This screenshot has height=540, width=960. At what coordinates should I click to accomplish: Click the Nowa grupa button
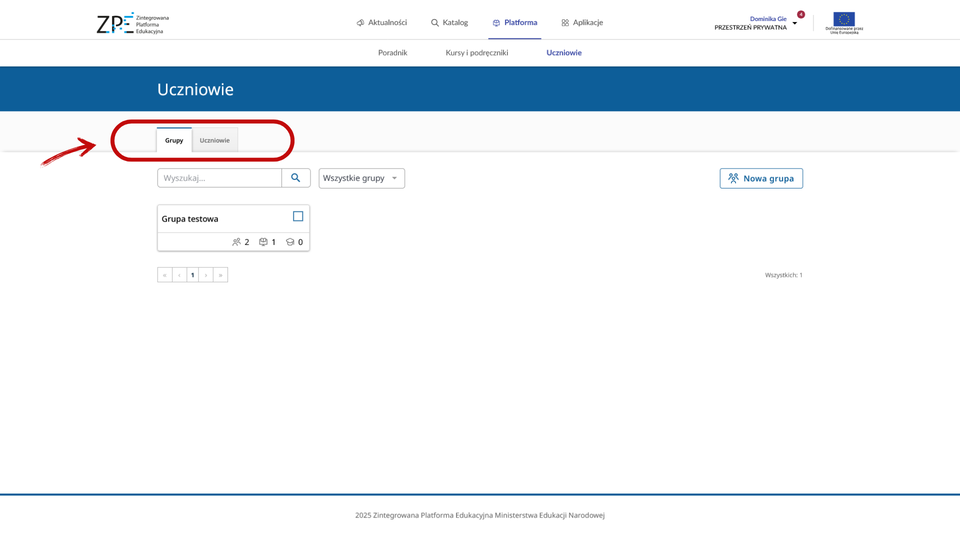pyautogui.click(x=761, y=178)
